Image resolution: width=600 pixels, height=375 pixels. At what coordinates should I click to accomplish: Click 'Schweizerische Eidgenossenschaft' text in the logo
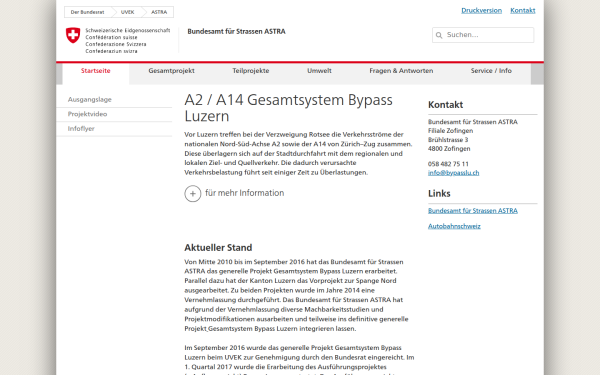[128, 30]
